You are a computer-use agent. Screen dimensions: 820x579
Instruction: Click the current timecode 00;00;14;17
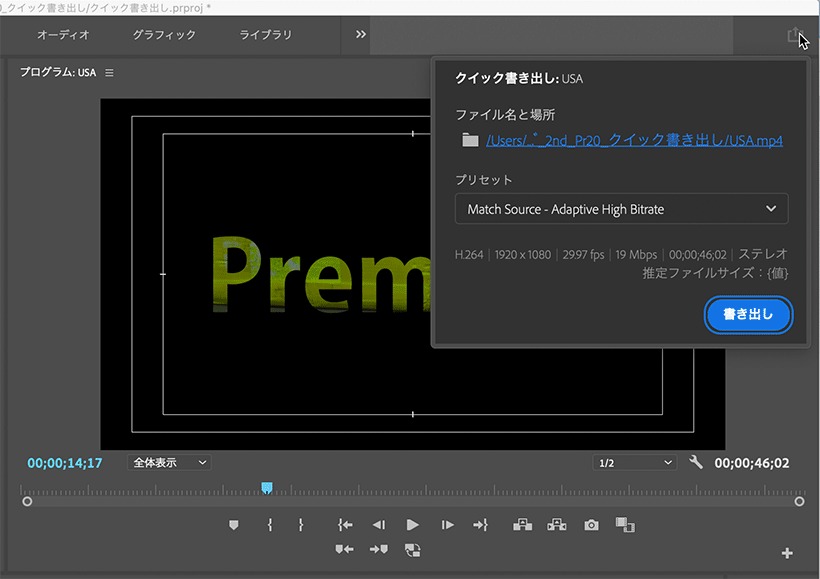click(x=65, y=463)
